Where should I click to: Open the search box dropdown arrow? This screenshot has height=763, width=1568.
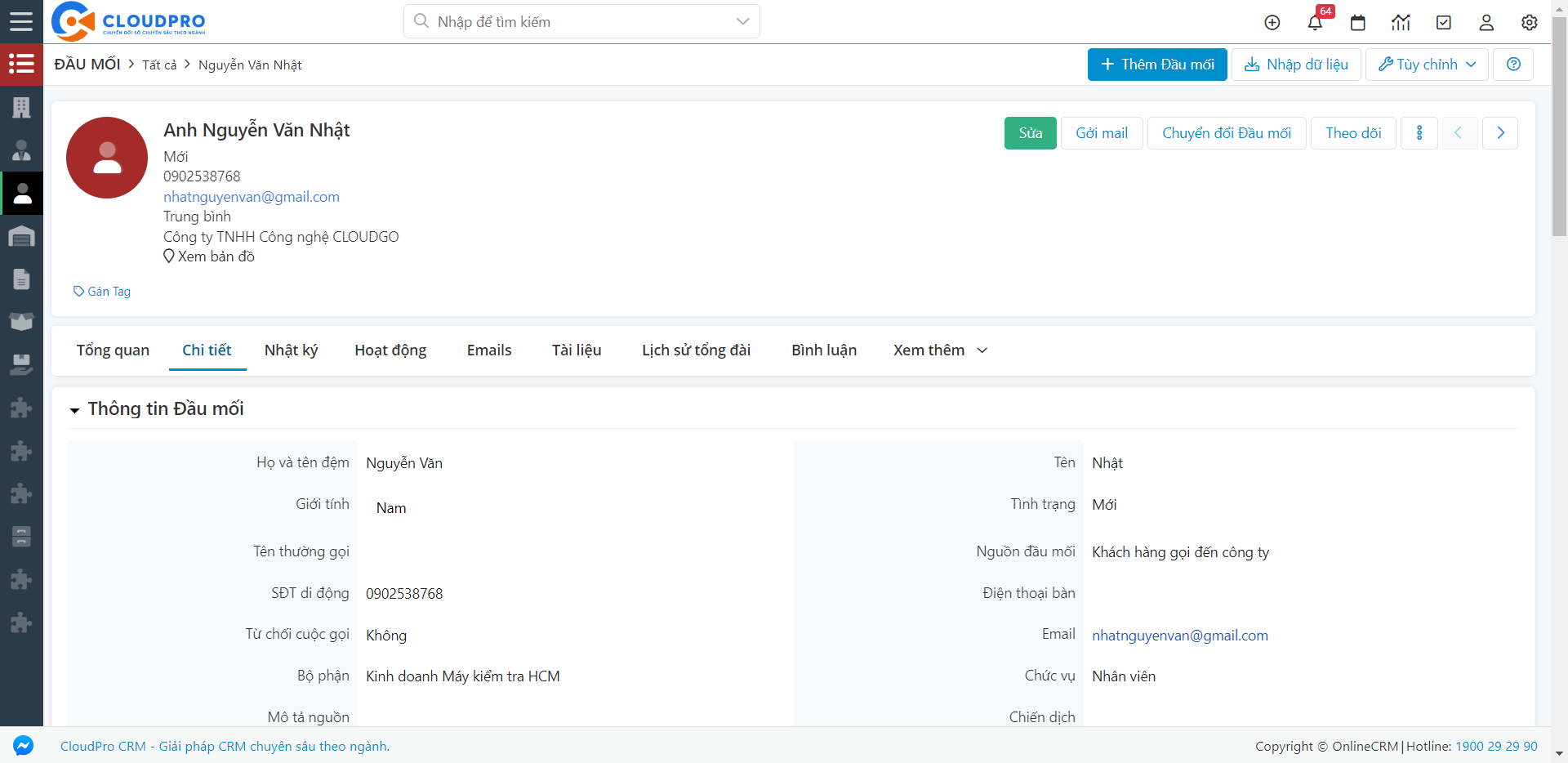click(742, 21)
